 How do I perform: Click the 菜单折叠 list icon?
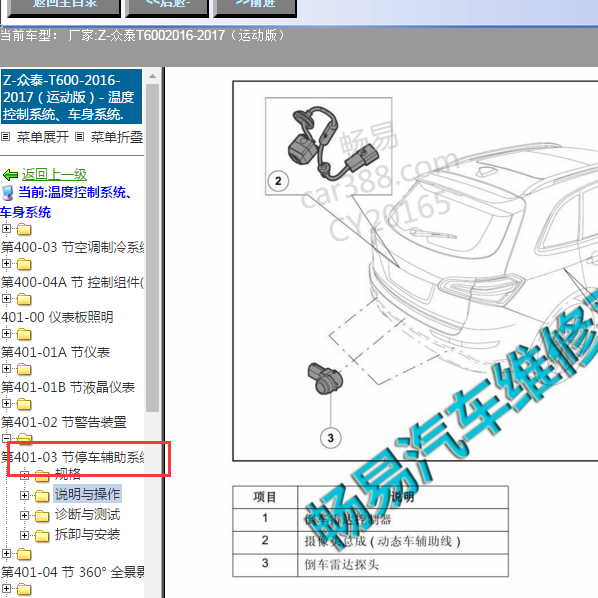coord(79,137)
